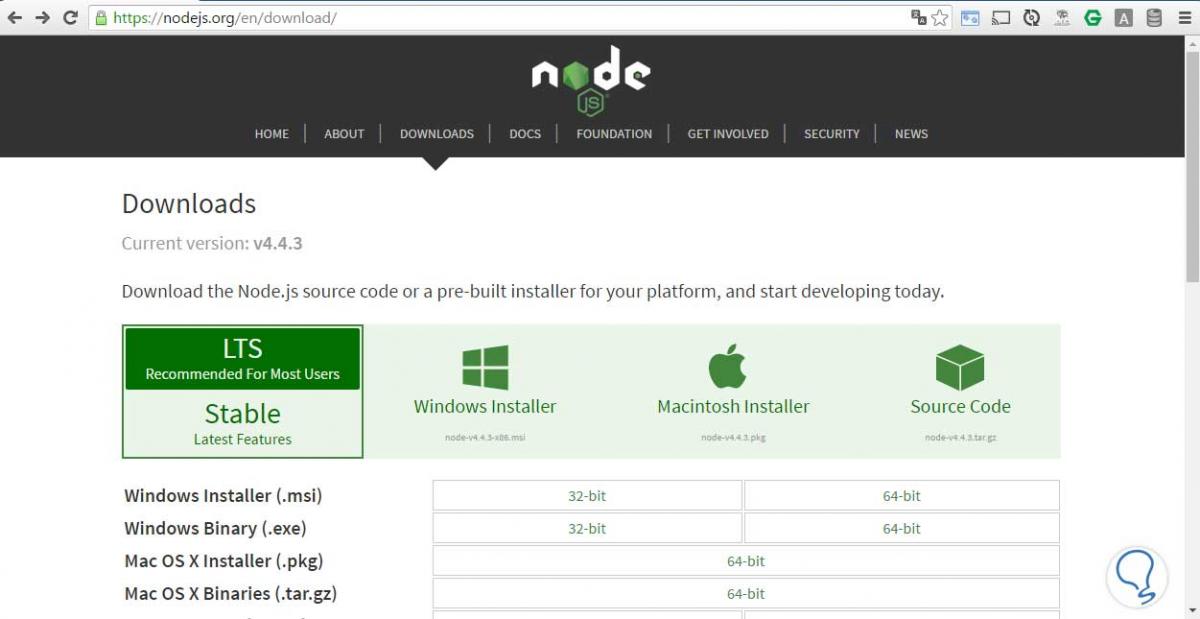
Task: Select the LTS Recommended For Most Users option
Action: point(243,359)
